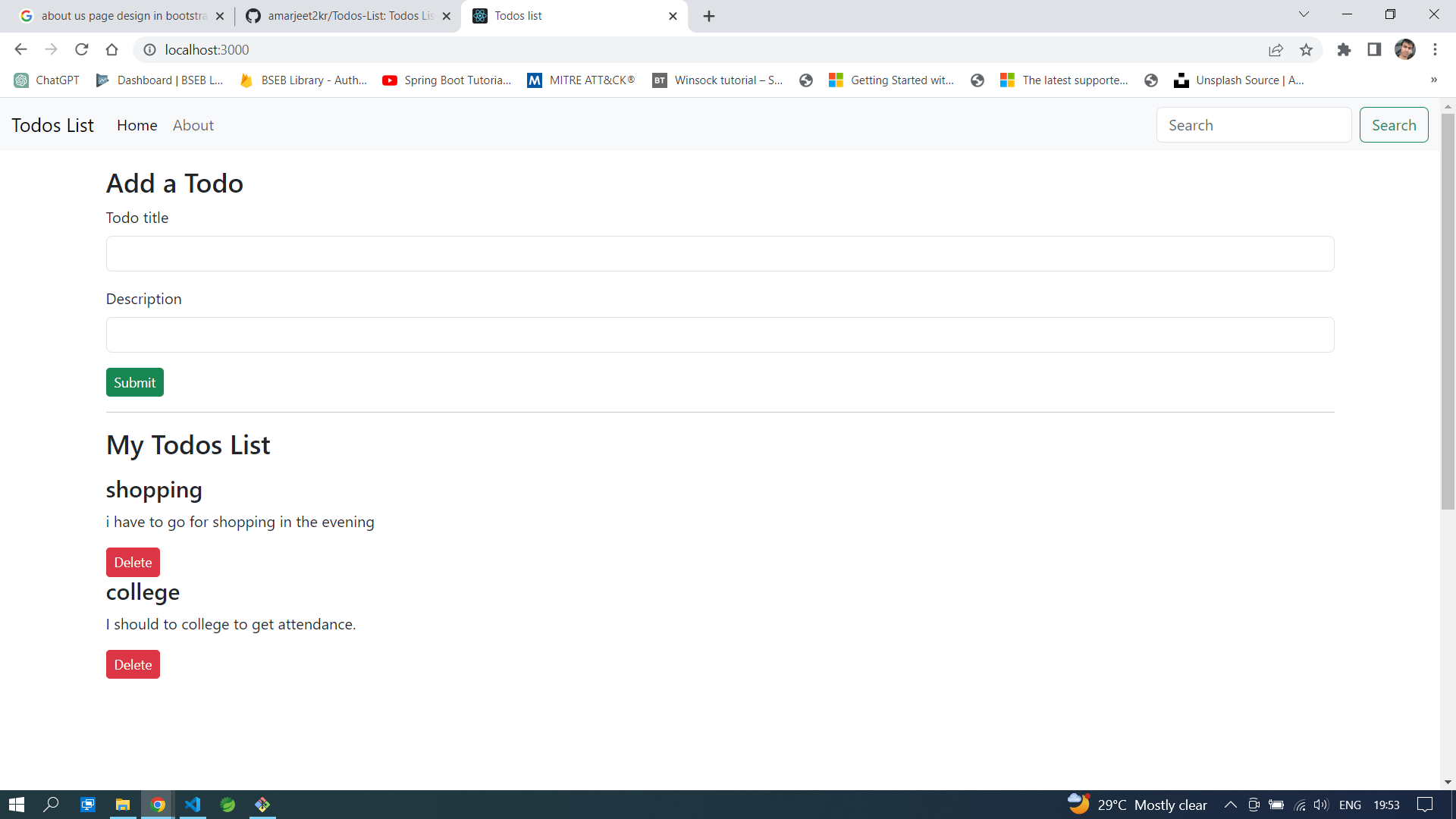Screen dimensions: 1456x819
Task: Delete the college todo
Action: pyautogui.click(x=133, y=664)
